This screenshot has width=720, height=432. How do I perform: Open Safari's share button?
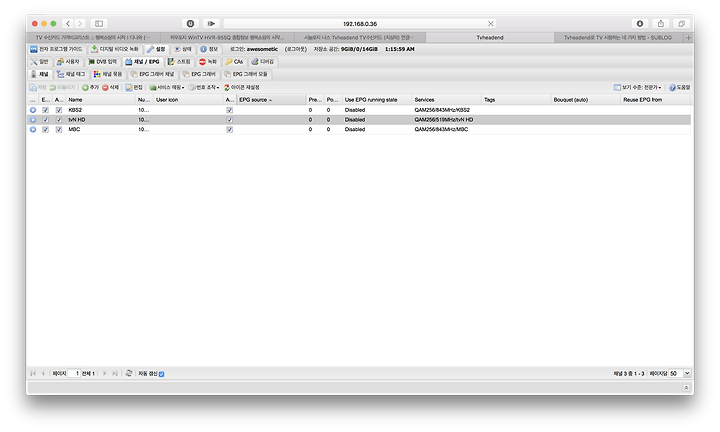click(x=661, y=23)
